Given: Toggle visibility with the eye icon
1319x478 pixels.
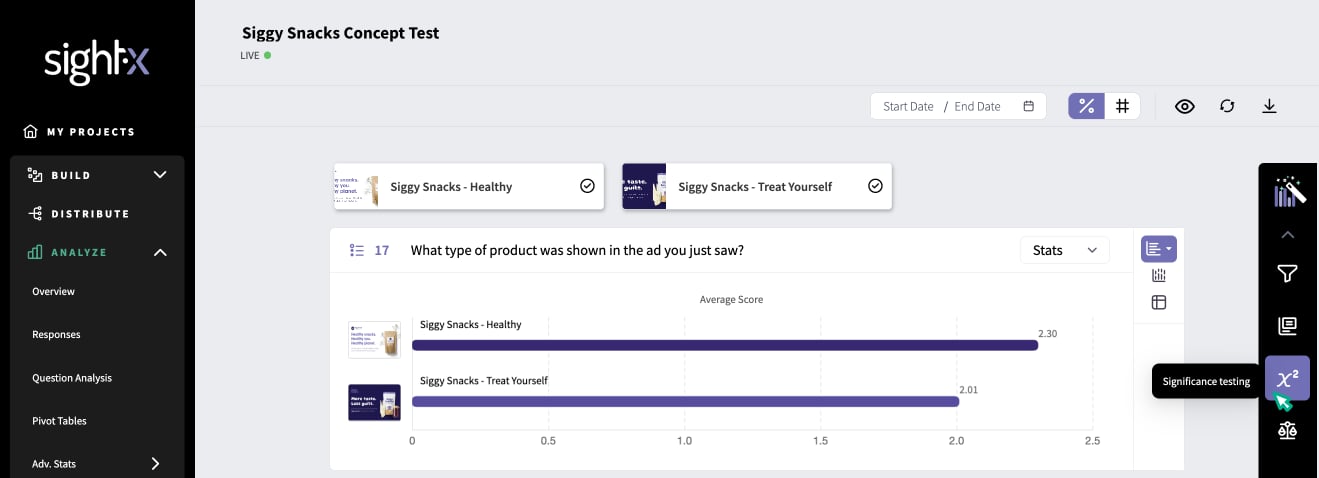Looking at the screenshot, I should pos(1185,106).
